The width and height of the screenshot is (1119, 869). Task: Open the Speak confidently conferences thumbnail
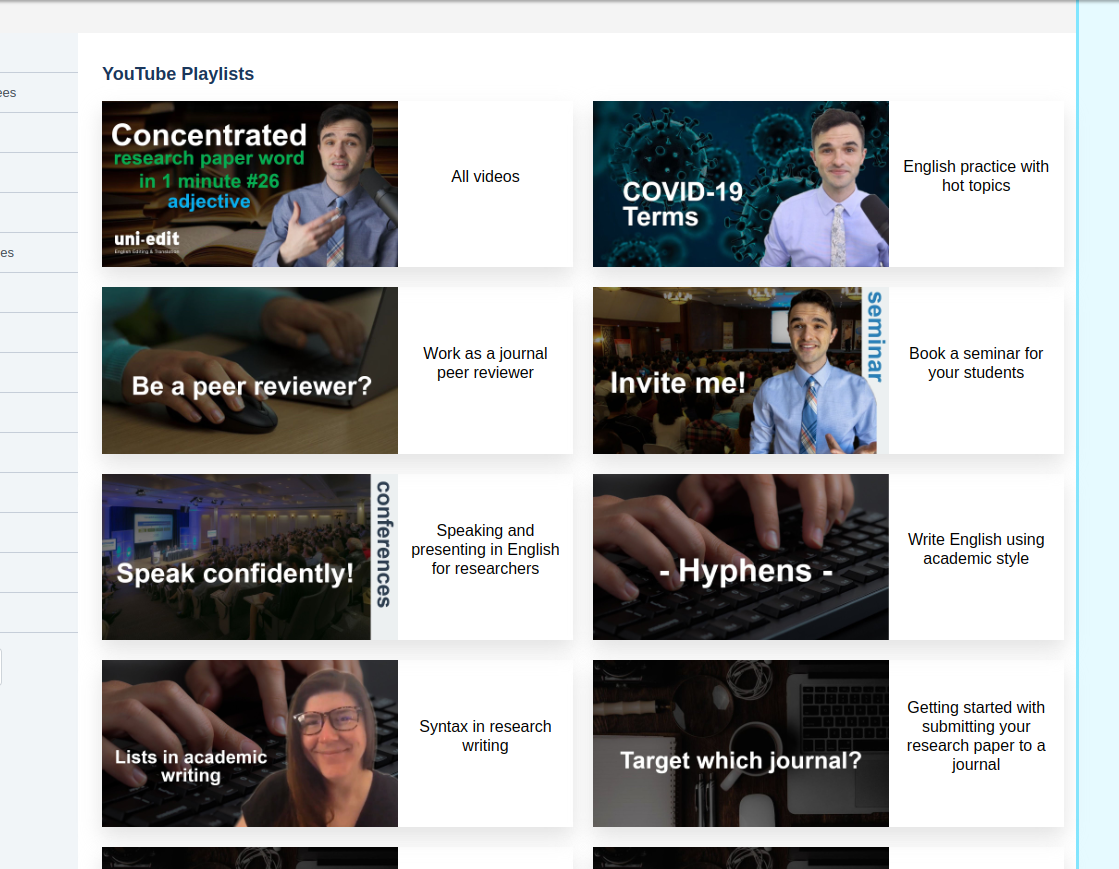click(250, 557)
